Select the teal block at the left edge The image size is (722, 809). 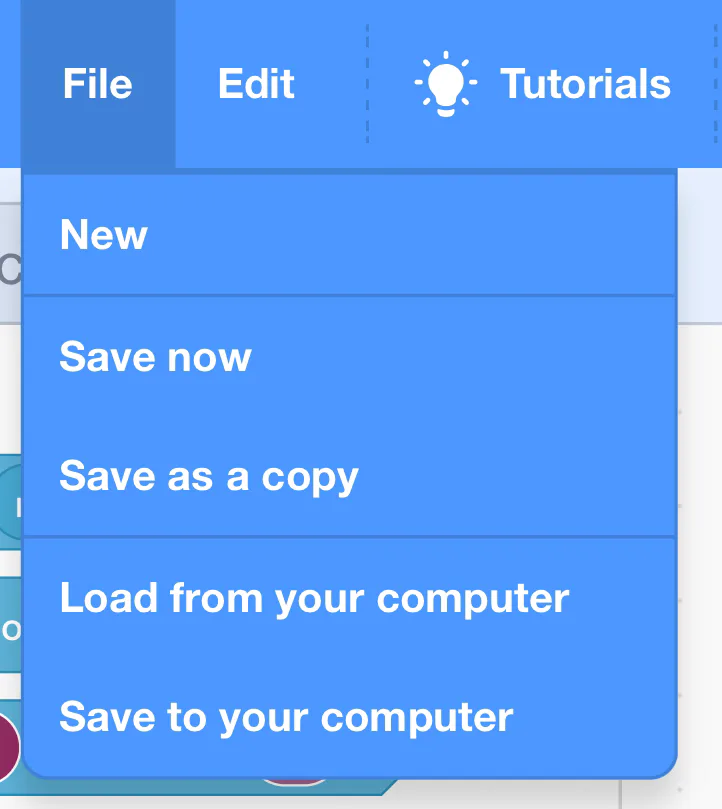(x=10, y=628)
